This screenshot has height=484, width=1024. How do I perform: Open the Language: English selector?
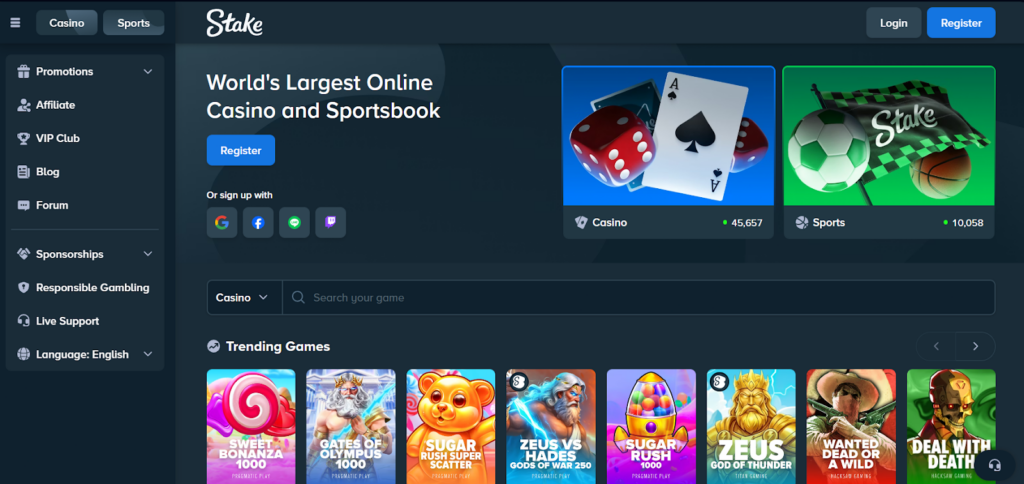[x=85, y=355]
